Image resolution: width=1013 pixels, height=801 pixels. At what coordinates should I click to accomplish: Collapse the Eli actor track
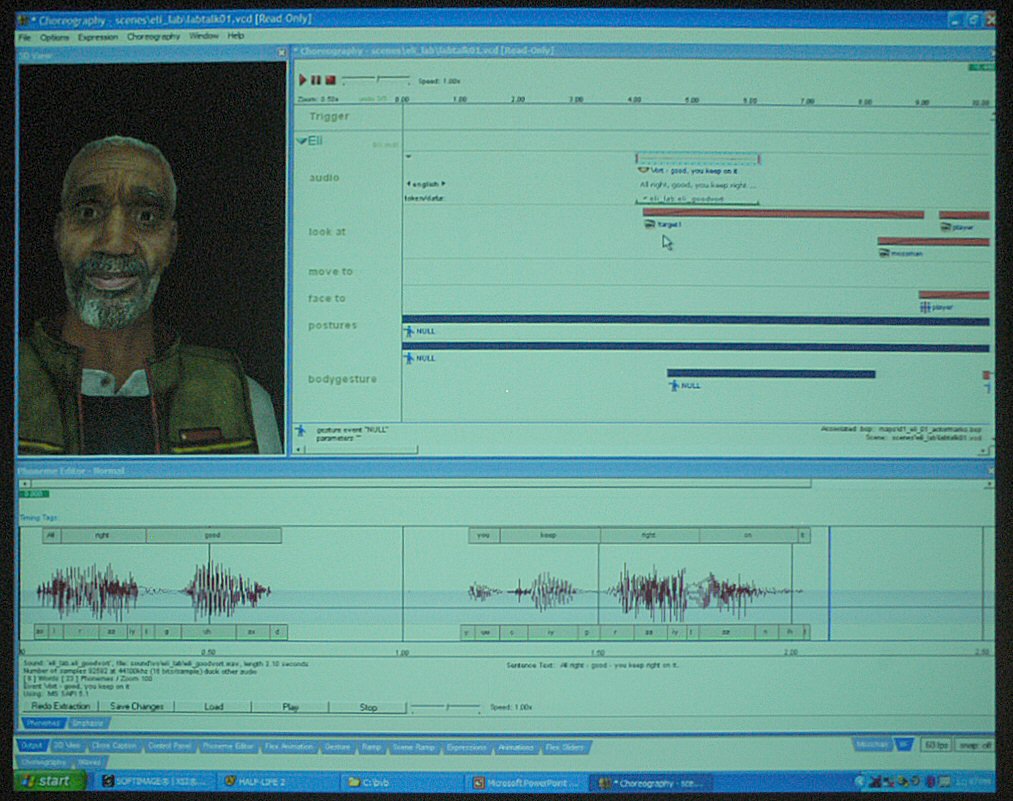[301, 142]
